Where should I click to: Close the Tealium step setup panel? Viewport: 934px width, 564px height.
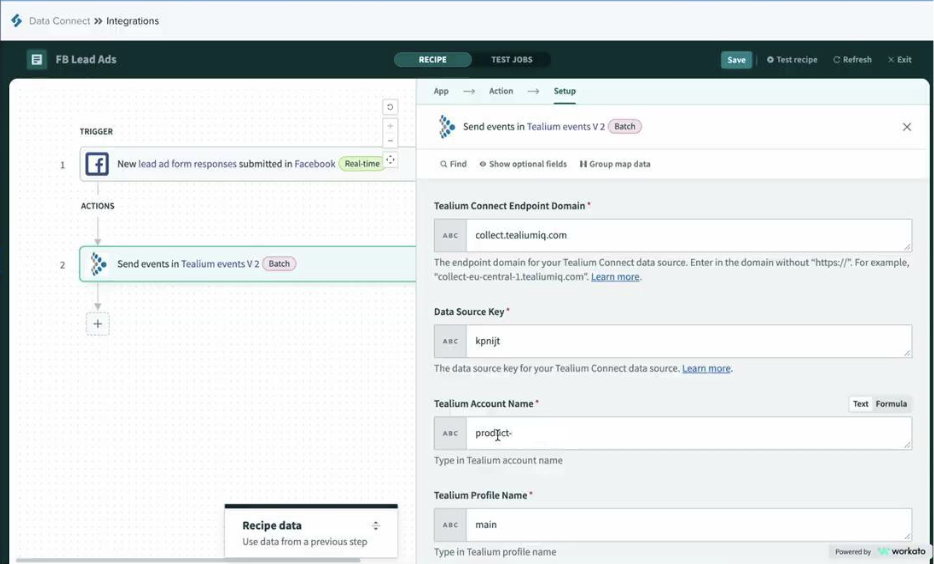[906, 127]
